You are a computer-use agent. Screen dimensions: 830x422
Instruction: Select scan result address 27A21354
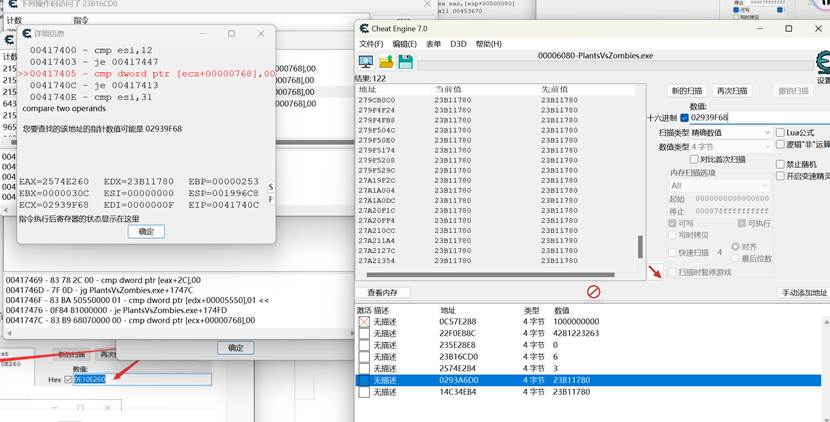[376, 261]
